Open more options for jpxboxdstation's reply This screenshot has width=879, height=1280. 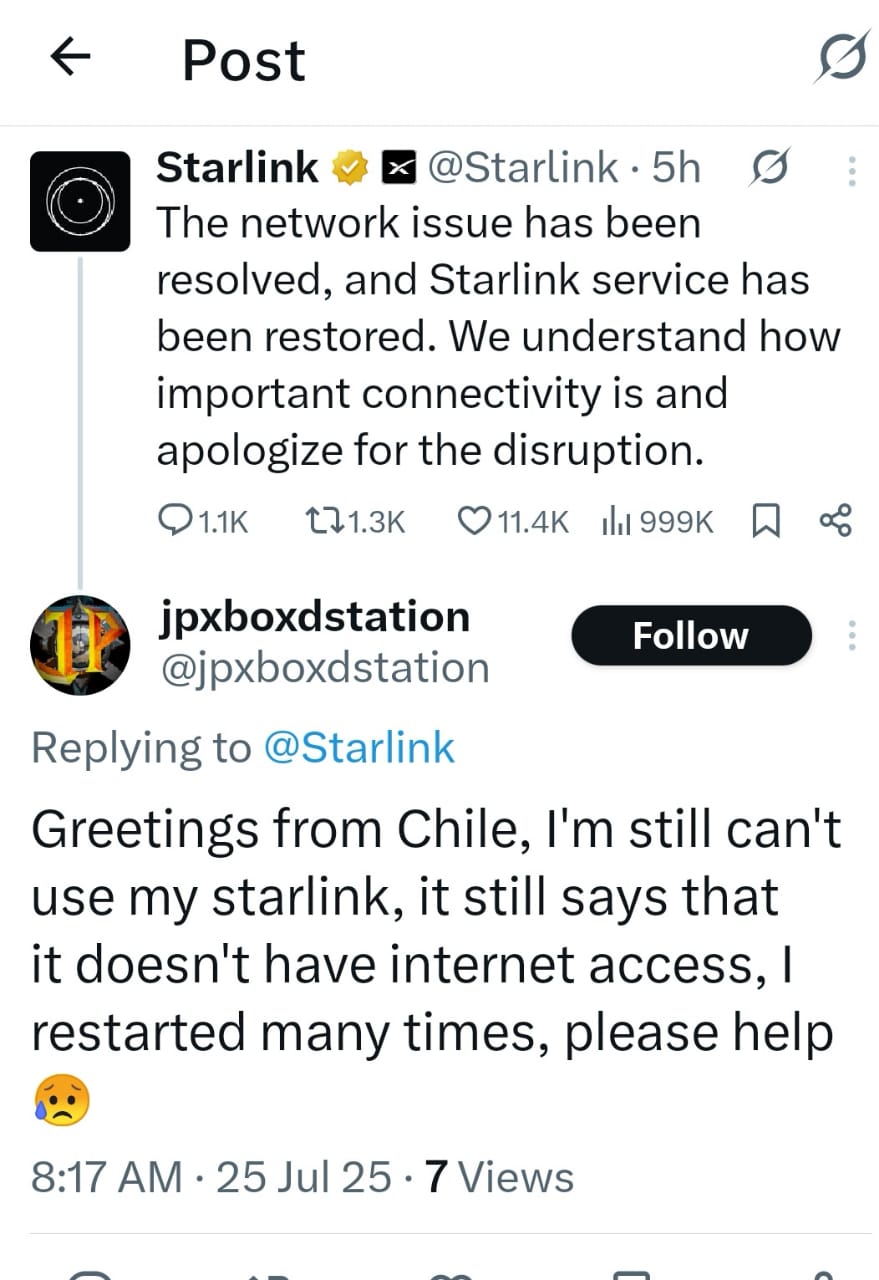coord(851,635)
